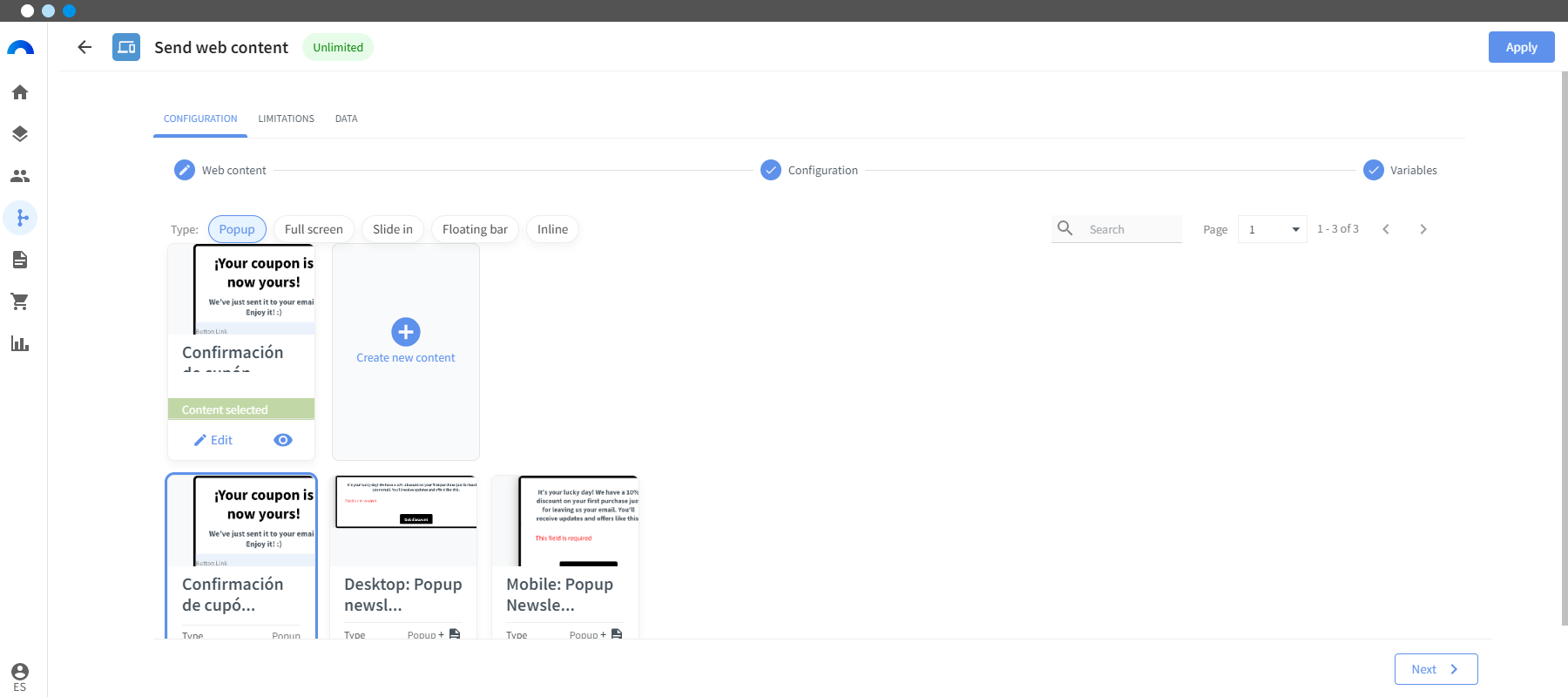Image resolution: width=1568 pixels, height=697 pixels.
Task: Click the Create new content link
Action: [406, 357]
